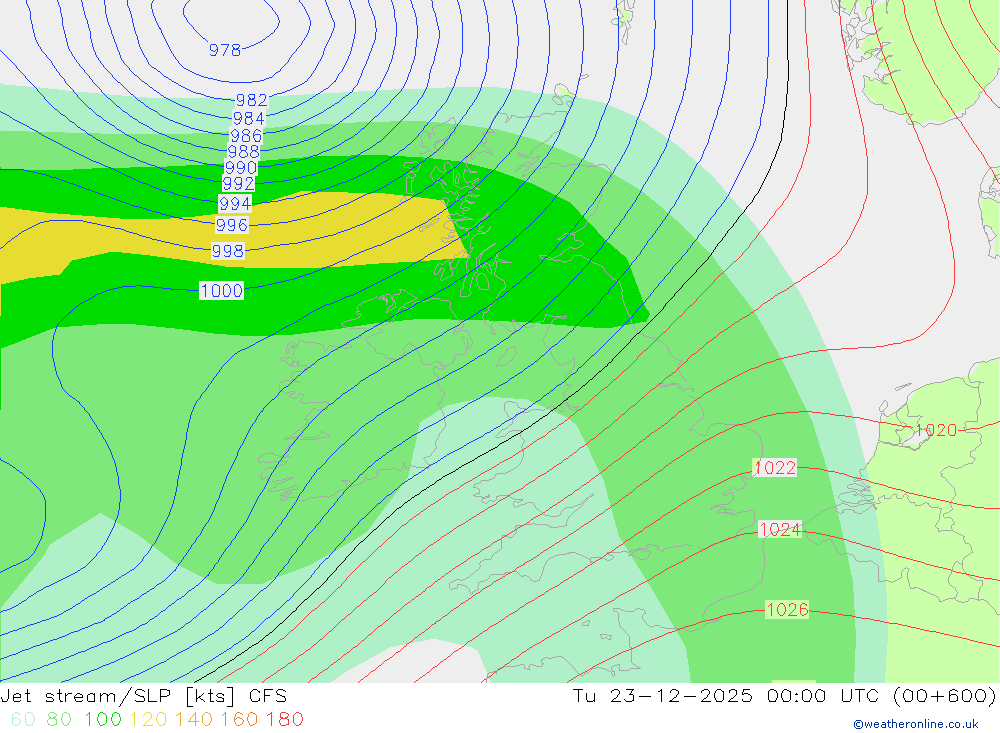Image resolution: width=1000 pixels, height=733 pixels.
Task: Click the red 1020 isobar label
Action: click(x=936, y=430)
